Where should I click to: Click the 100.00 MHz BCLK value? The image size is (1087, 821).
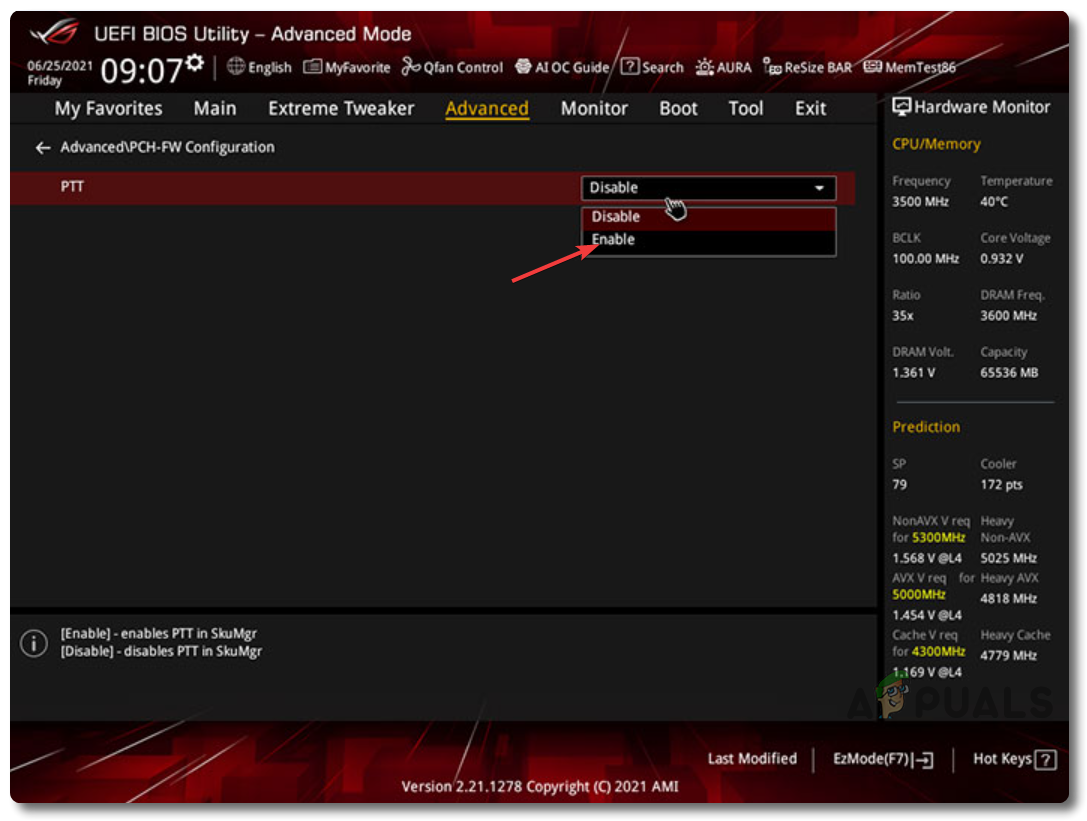coord(925,259)
